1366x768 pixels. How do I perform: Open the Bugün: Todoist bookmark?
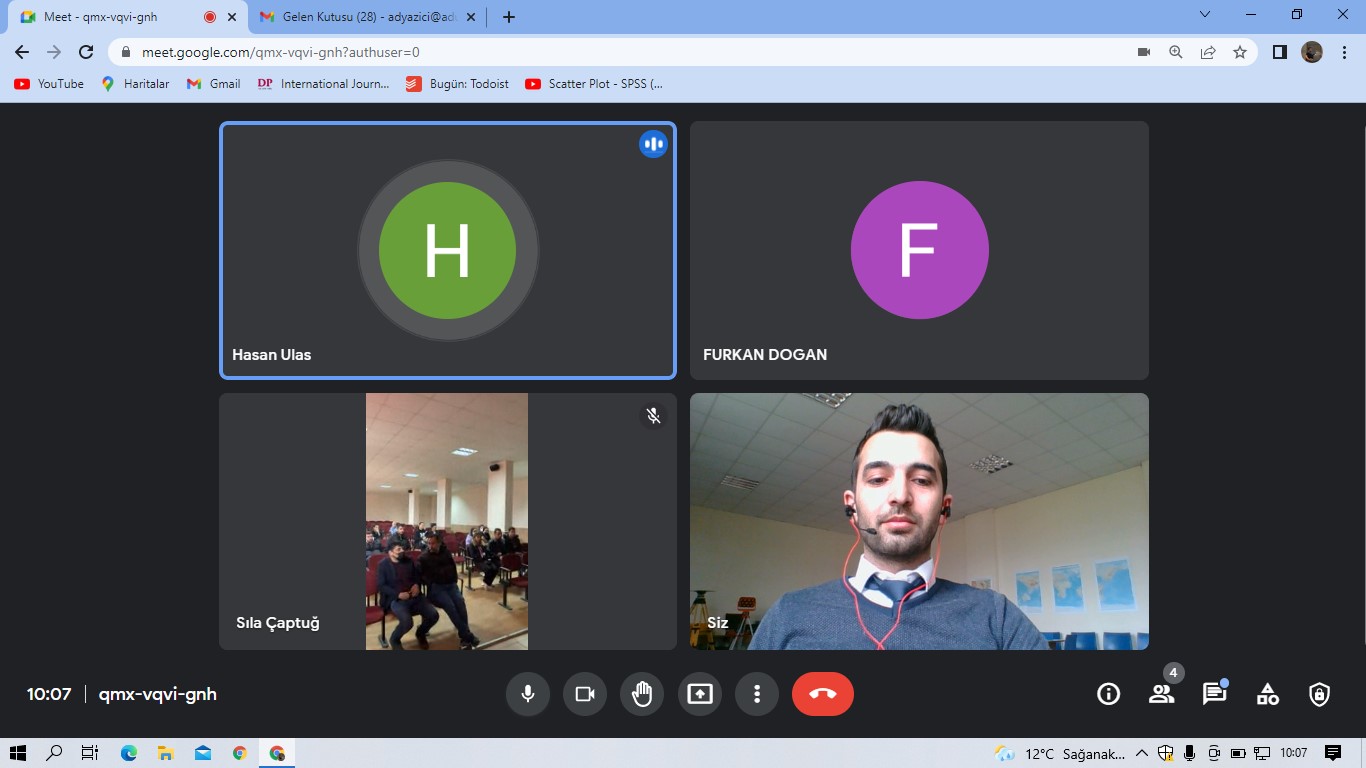pyautogui.click(x=458, y=84)
